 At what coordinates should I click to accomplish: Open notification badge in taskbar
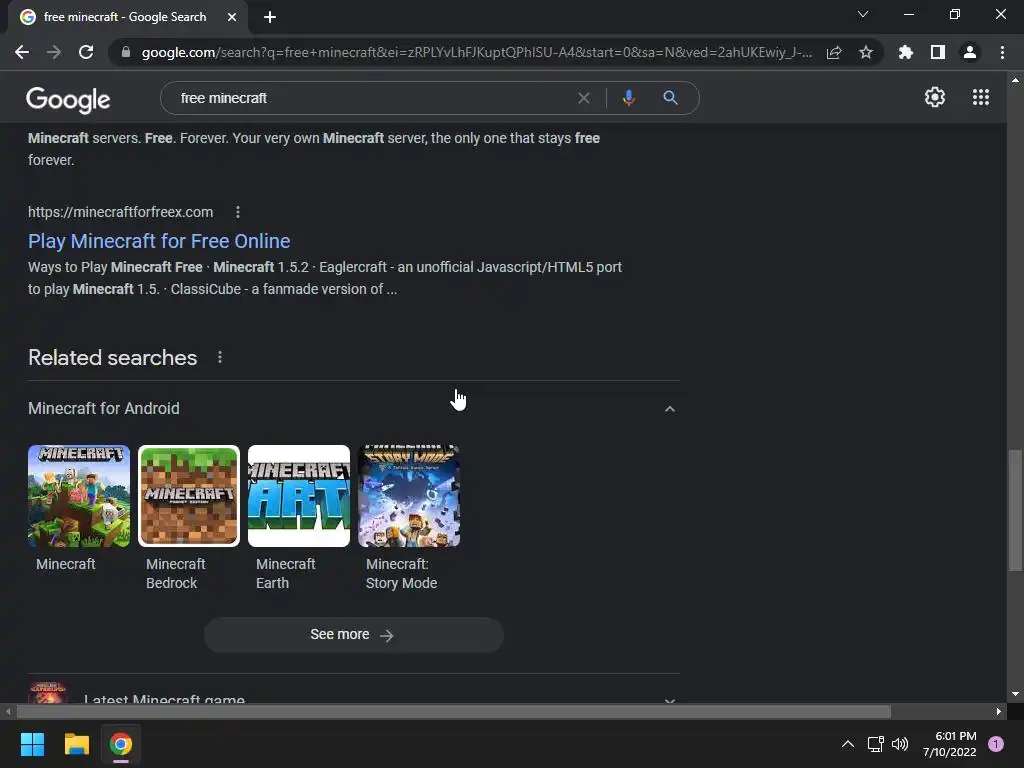point(996,744)
